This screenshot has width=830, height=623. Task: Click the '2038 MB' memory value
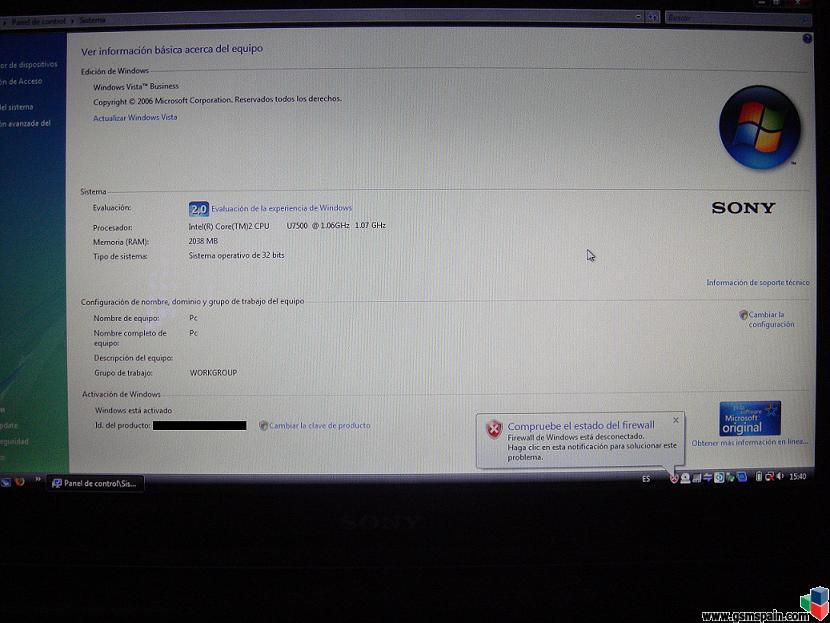203,241
